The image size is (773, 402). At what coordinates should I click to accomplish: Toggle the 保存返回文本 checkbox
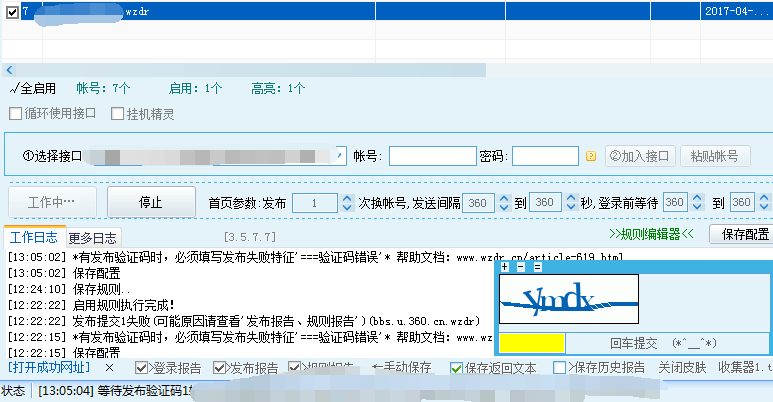coord(457,368)
